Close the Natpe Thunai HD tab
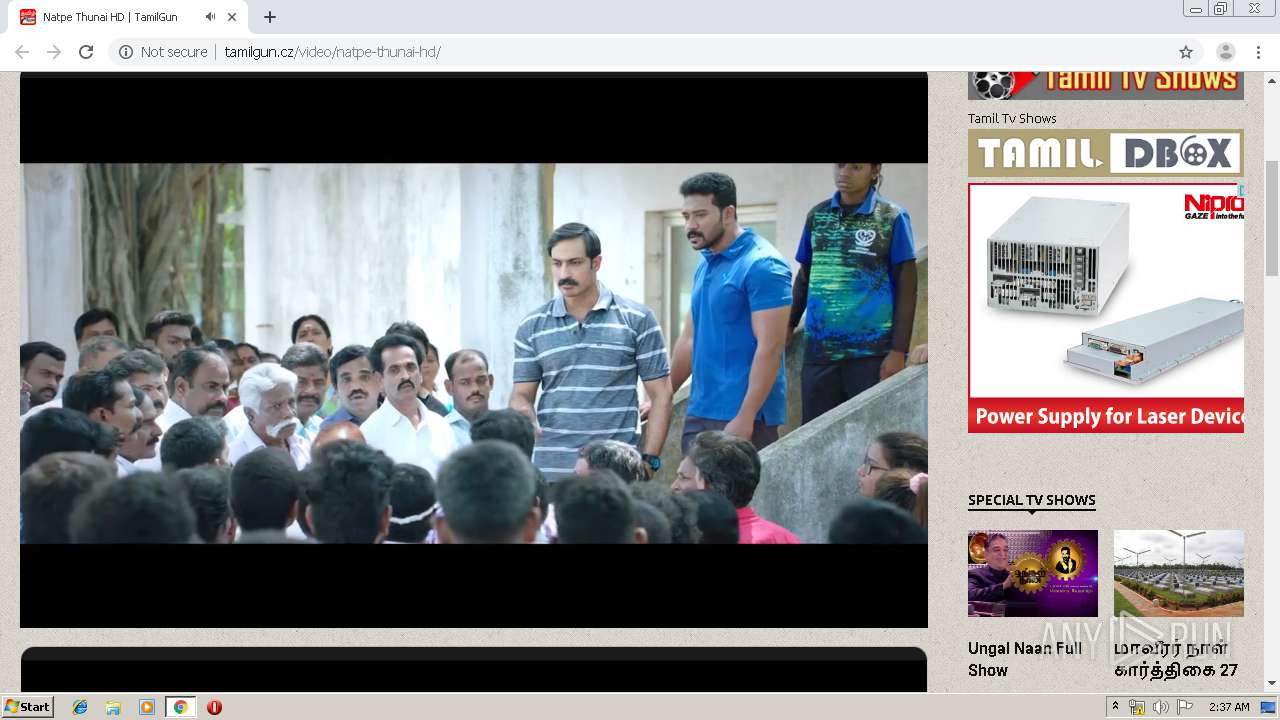The height and width of the screenshot is (720, 1280). point(232,17)
